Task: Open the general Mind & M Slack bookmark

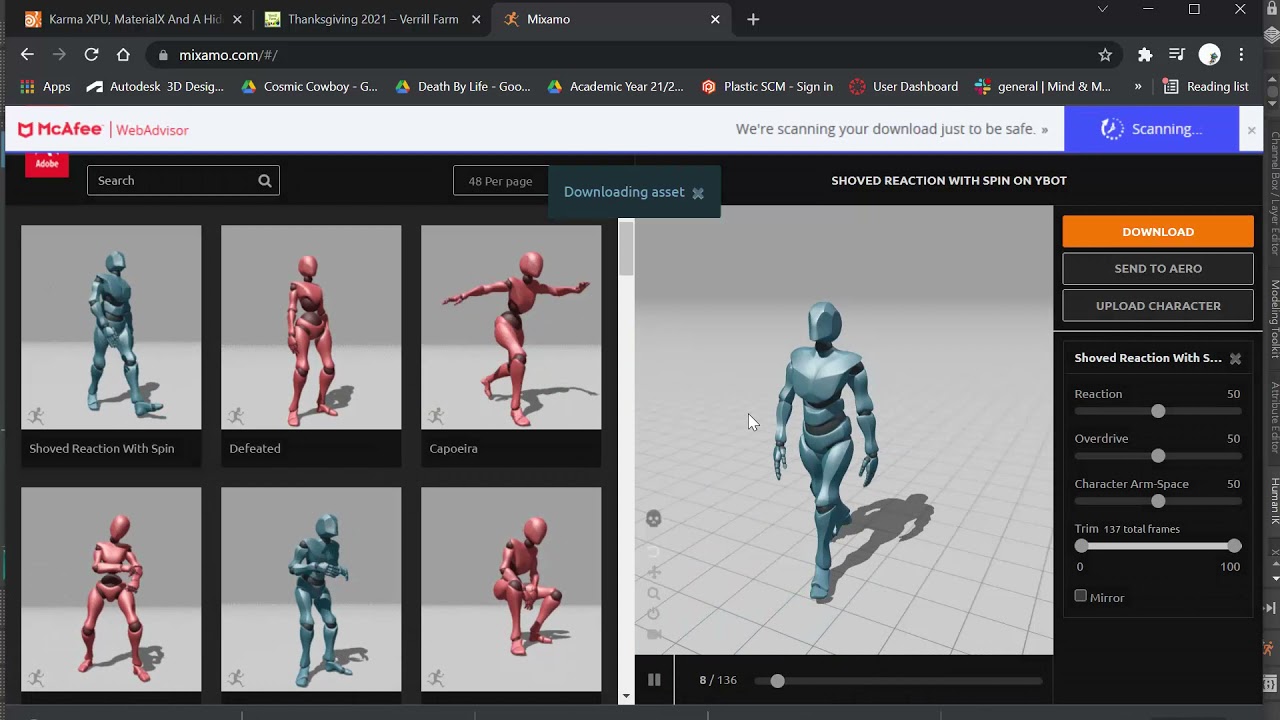Action: [x=1042, y=87]
